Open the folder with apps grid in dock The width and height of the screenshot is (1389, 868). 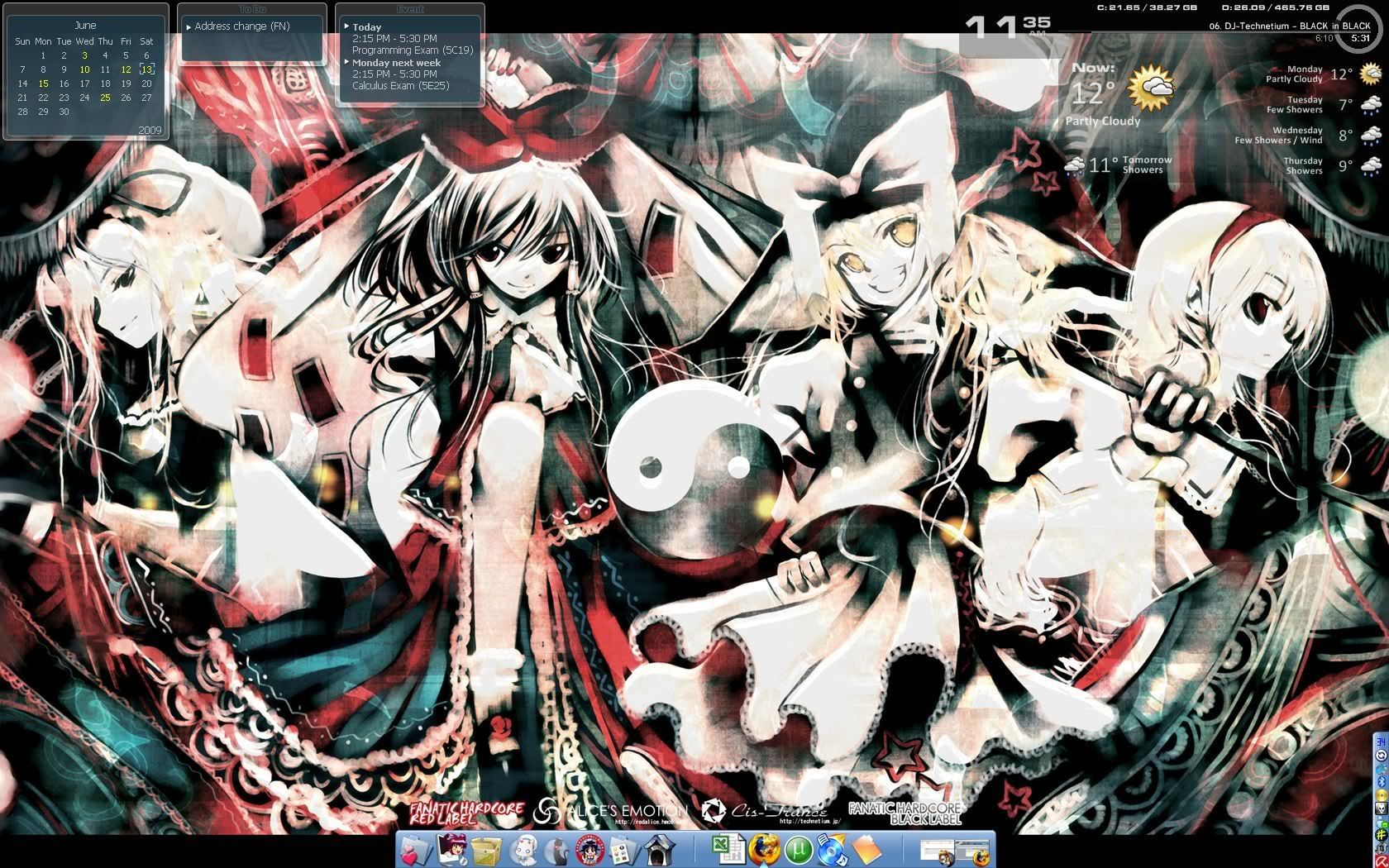[626, 850]
